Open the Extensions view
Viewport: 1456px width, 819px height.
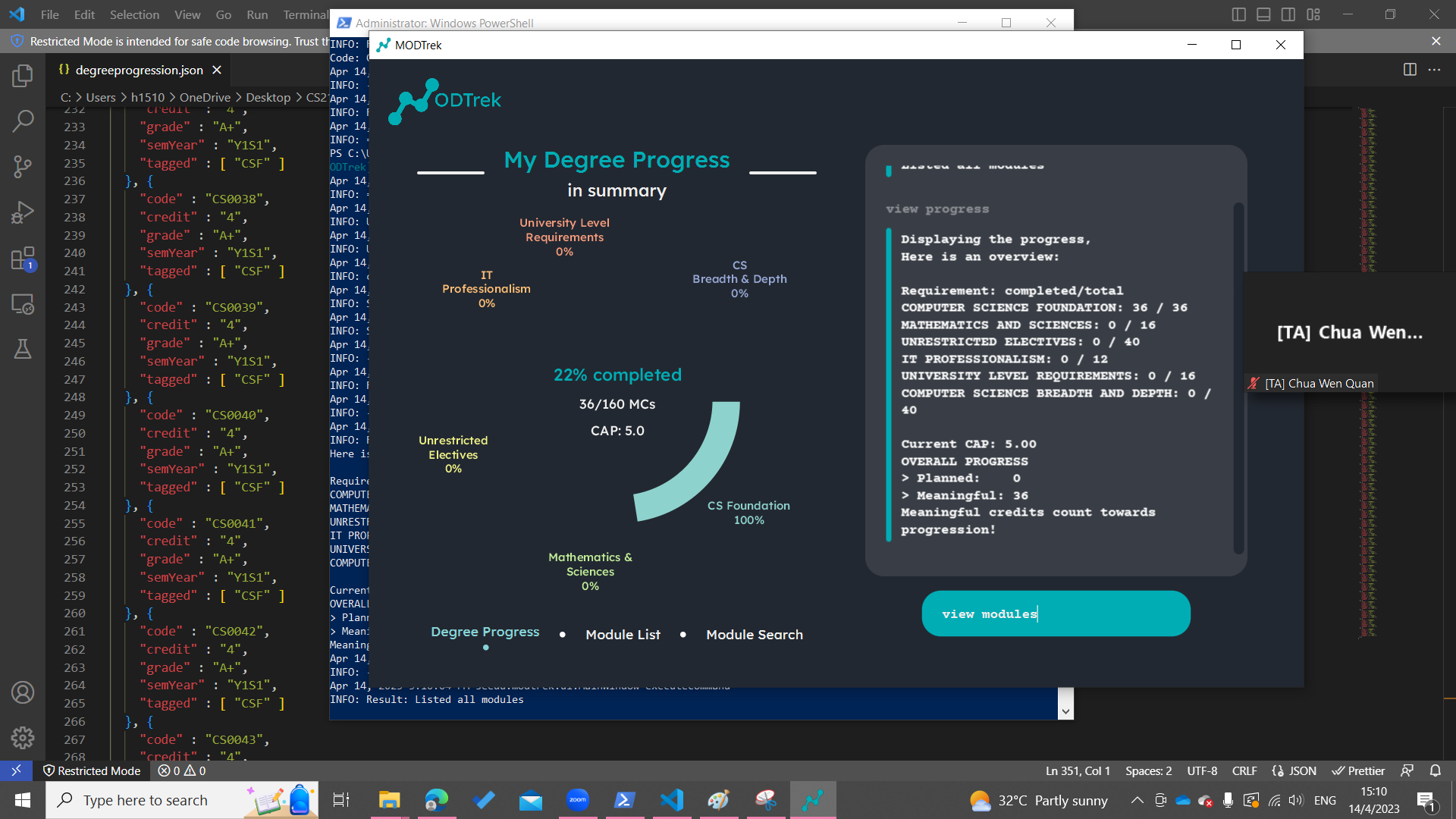point(23,259)
